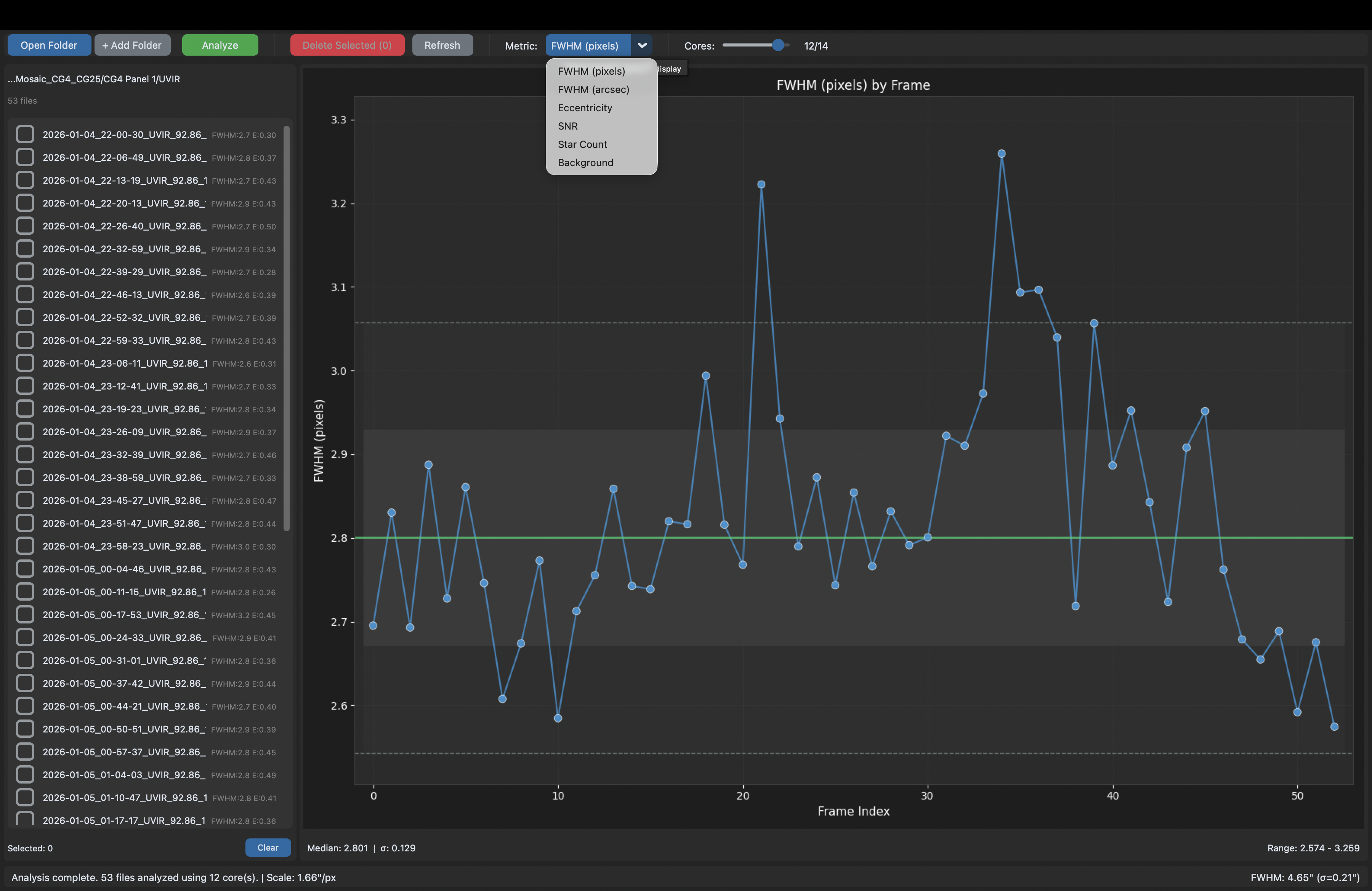This screenshot has width=1372, height=891.
Task: Toggle checkbox for 2026-01-05_01-10-47 file
Action: click(25, 798)
